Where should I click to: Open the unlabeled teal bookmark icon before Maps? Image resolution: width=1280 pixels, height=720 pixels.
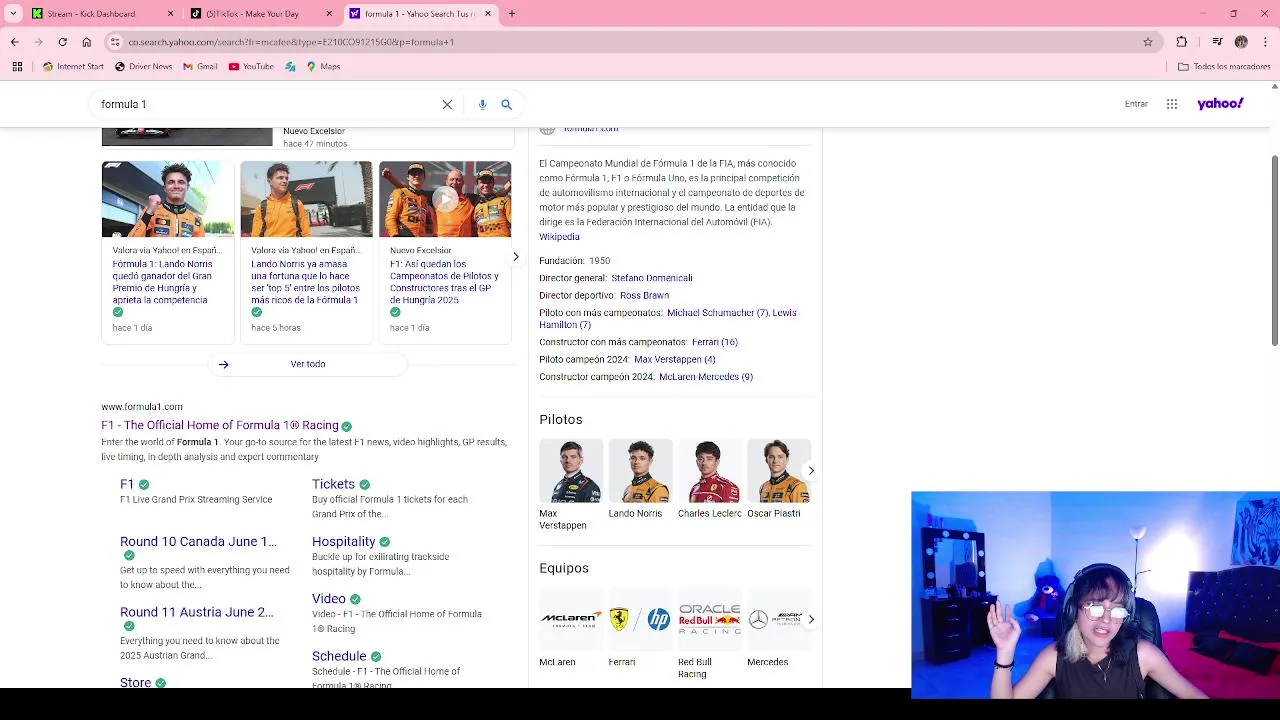pyautogui.click(x=290, y=67)
